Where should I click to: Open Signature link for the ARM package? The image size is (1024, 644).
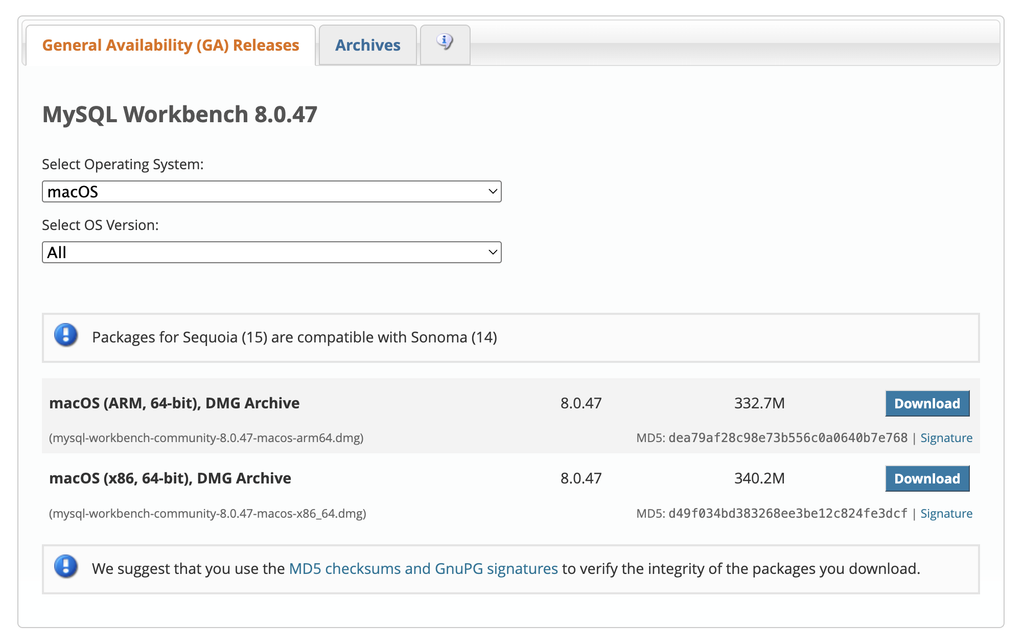point(946,438)
